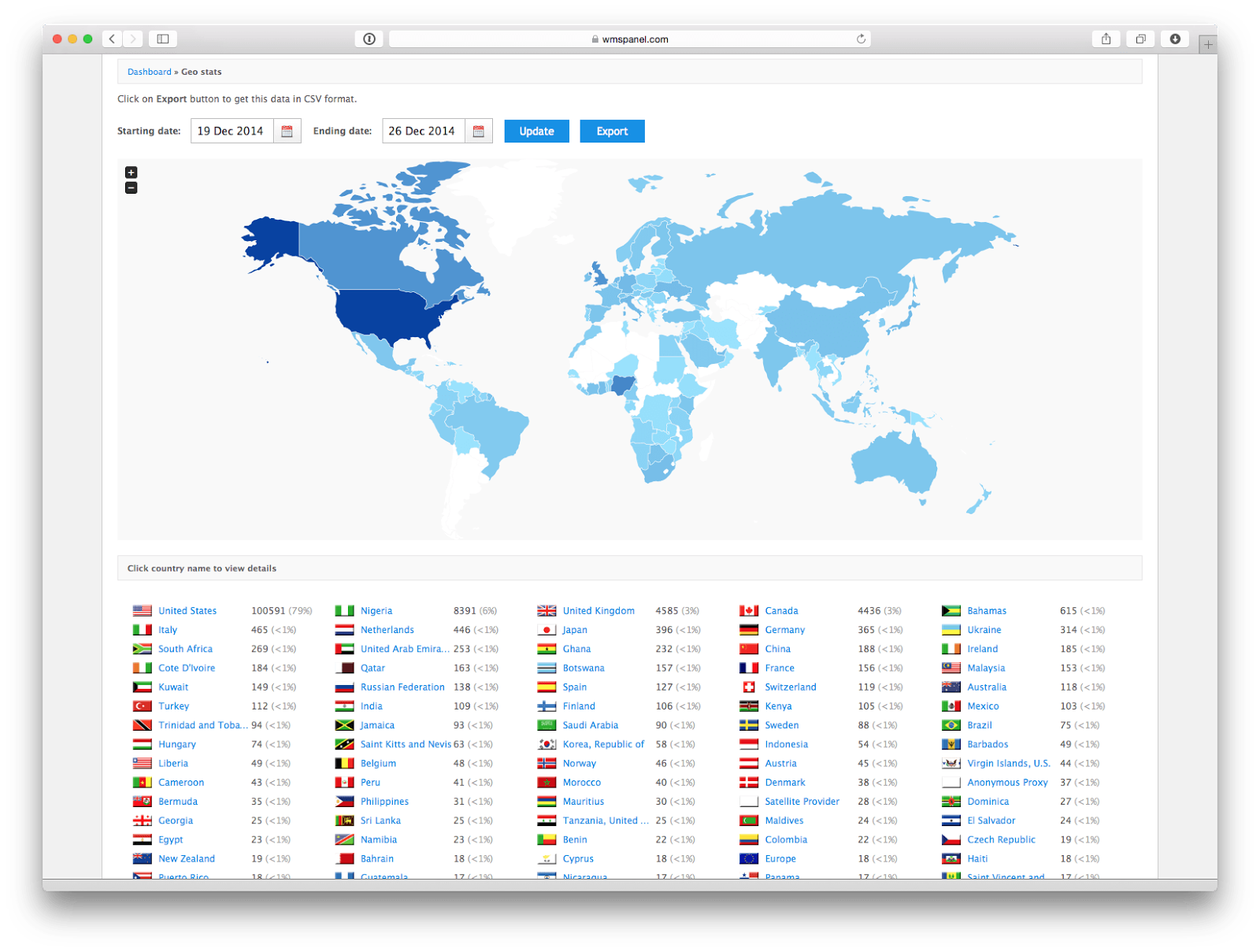Open Saint Kitts and Nevis details

tap(406, 744)
